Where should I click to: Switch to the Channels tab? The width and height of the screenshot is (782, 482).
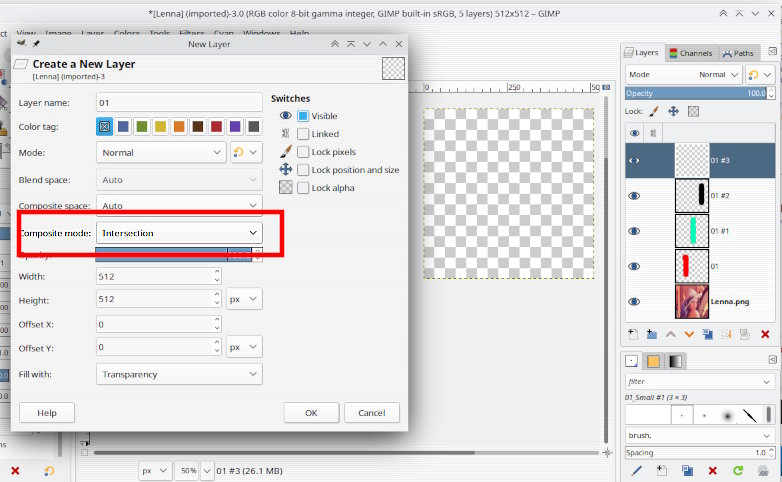tap(690, 53)
